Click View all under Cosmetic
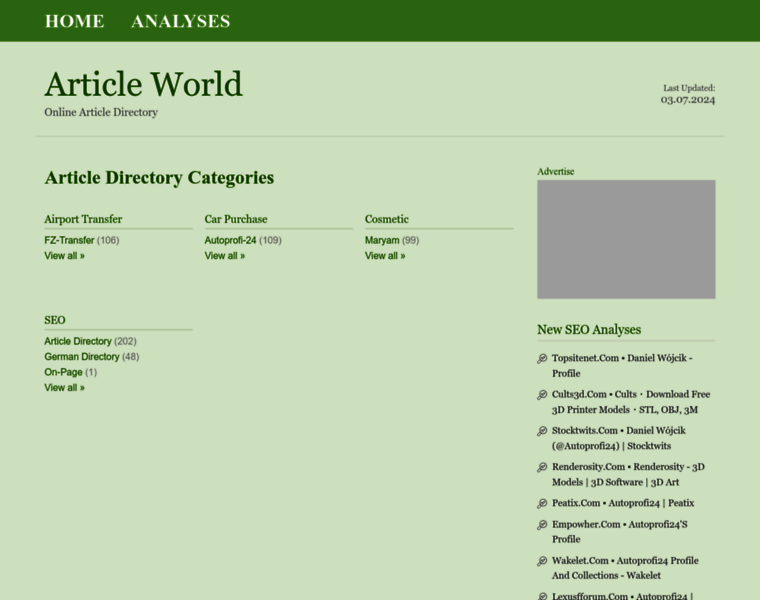Image resolution: width=760 pixels, height=600 pixels. (x=385, y=256)
